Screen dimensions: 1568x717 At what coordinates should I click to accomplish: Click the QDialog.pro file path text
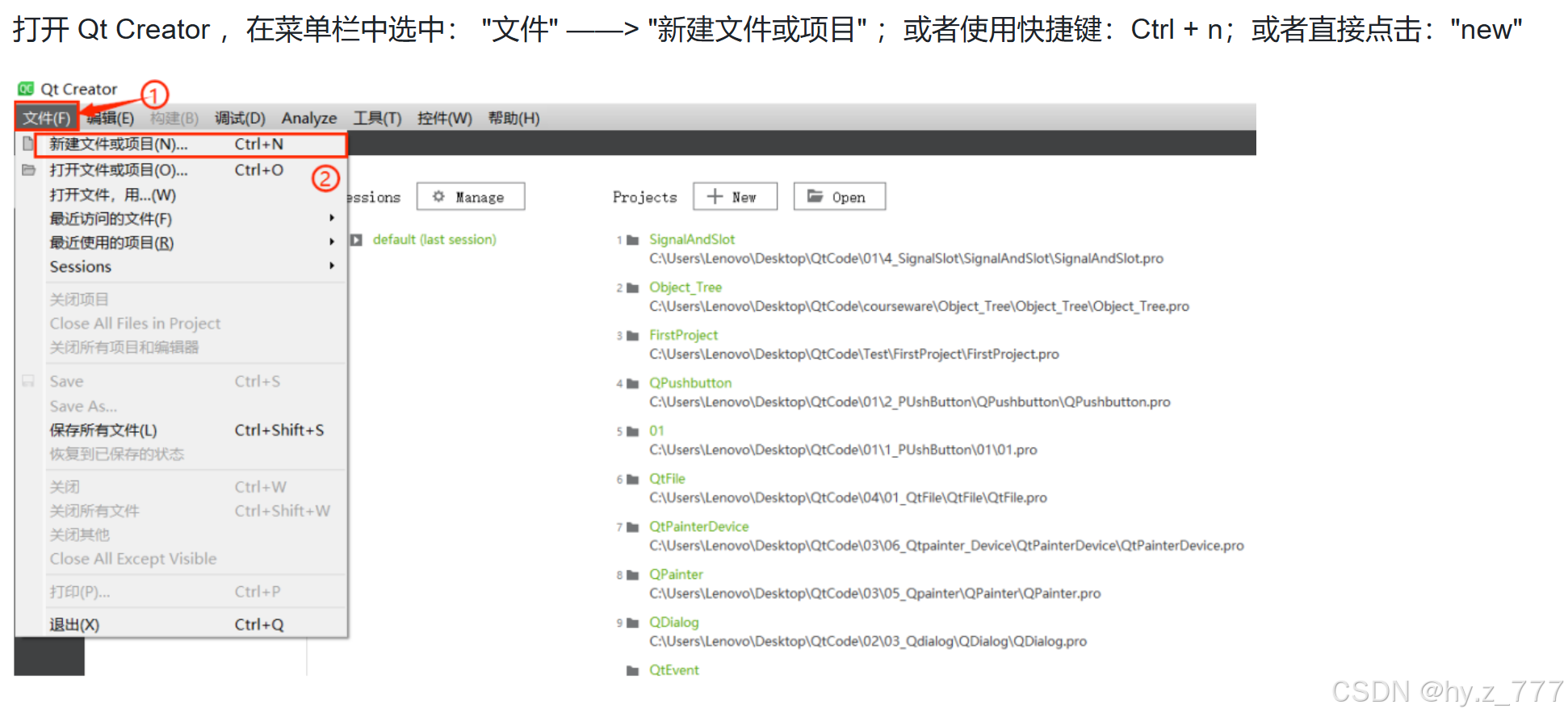868,641
